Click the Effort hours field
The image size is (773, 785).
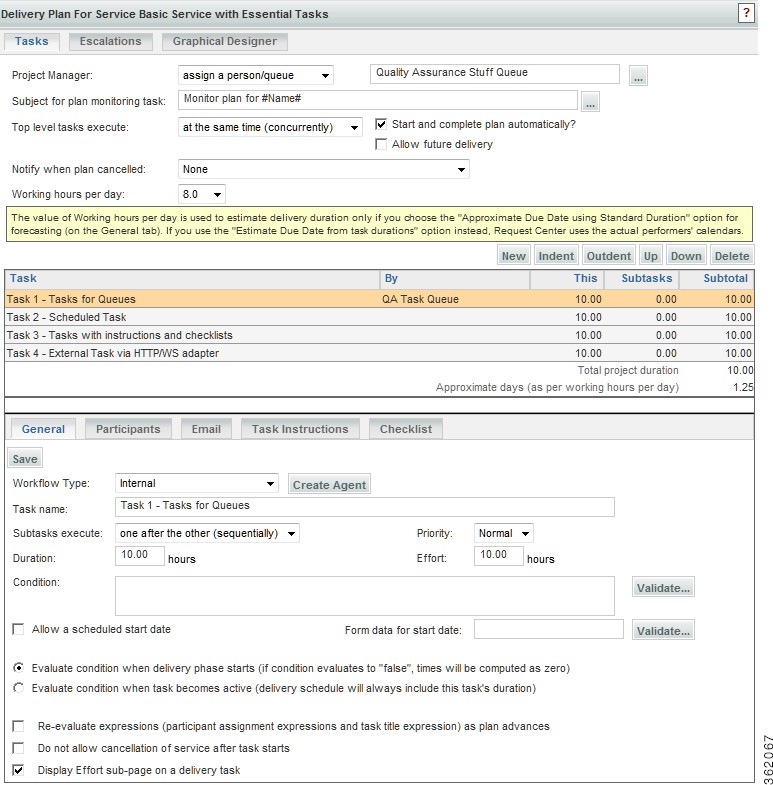click(x=499, y=556)
